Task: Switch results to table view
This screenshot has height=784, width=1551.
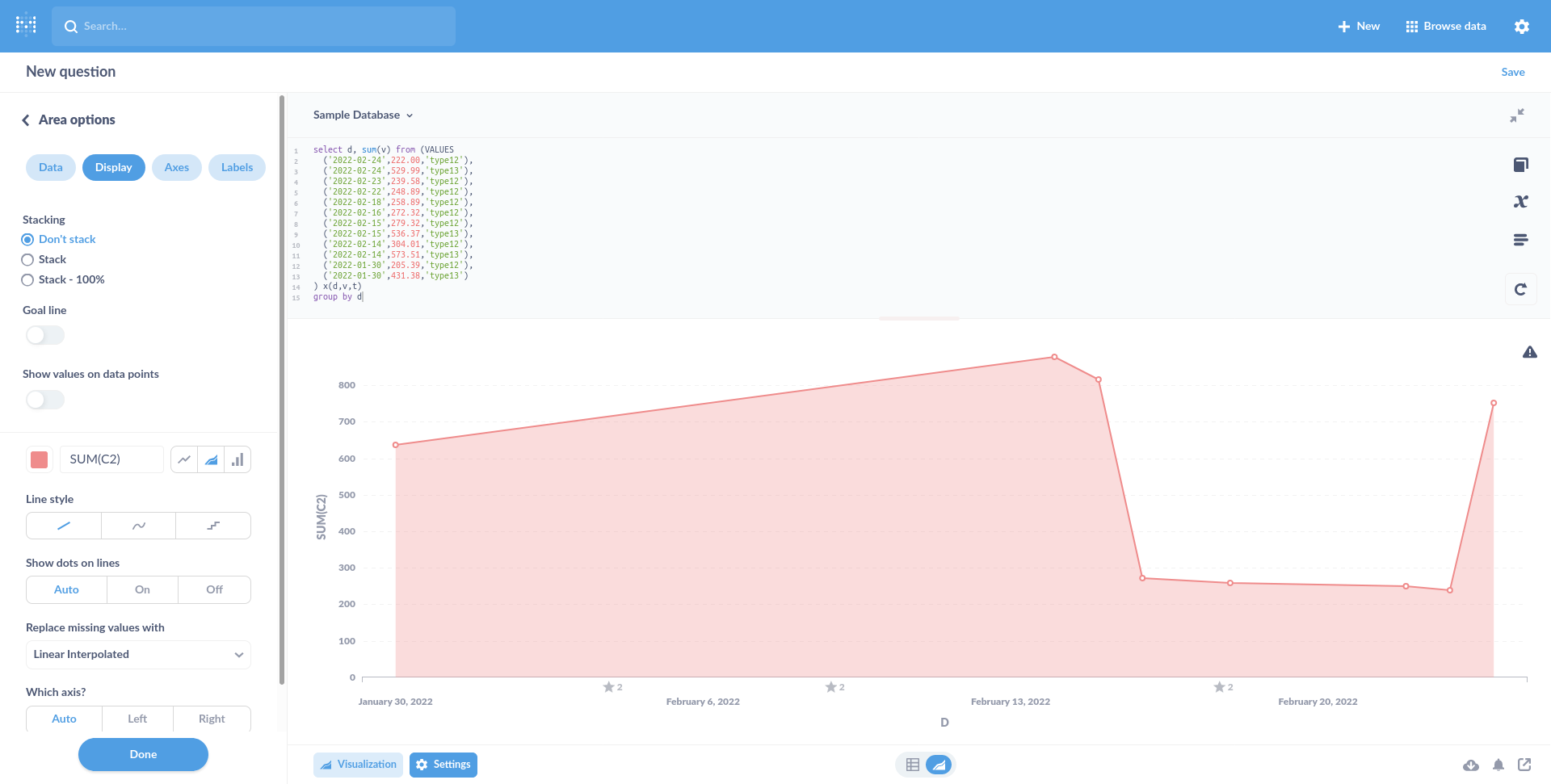Action: [x=912, y=764]
